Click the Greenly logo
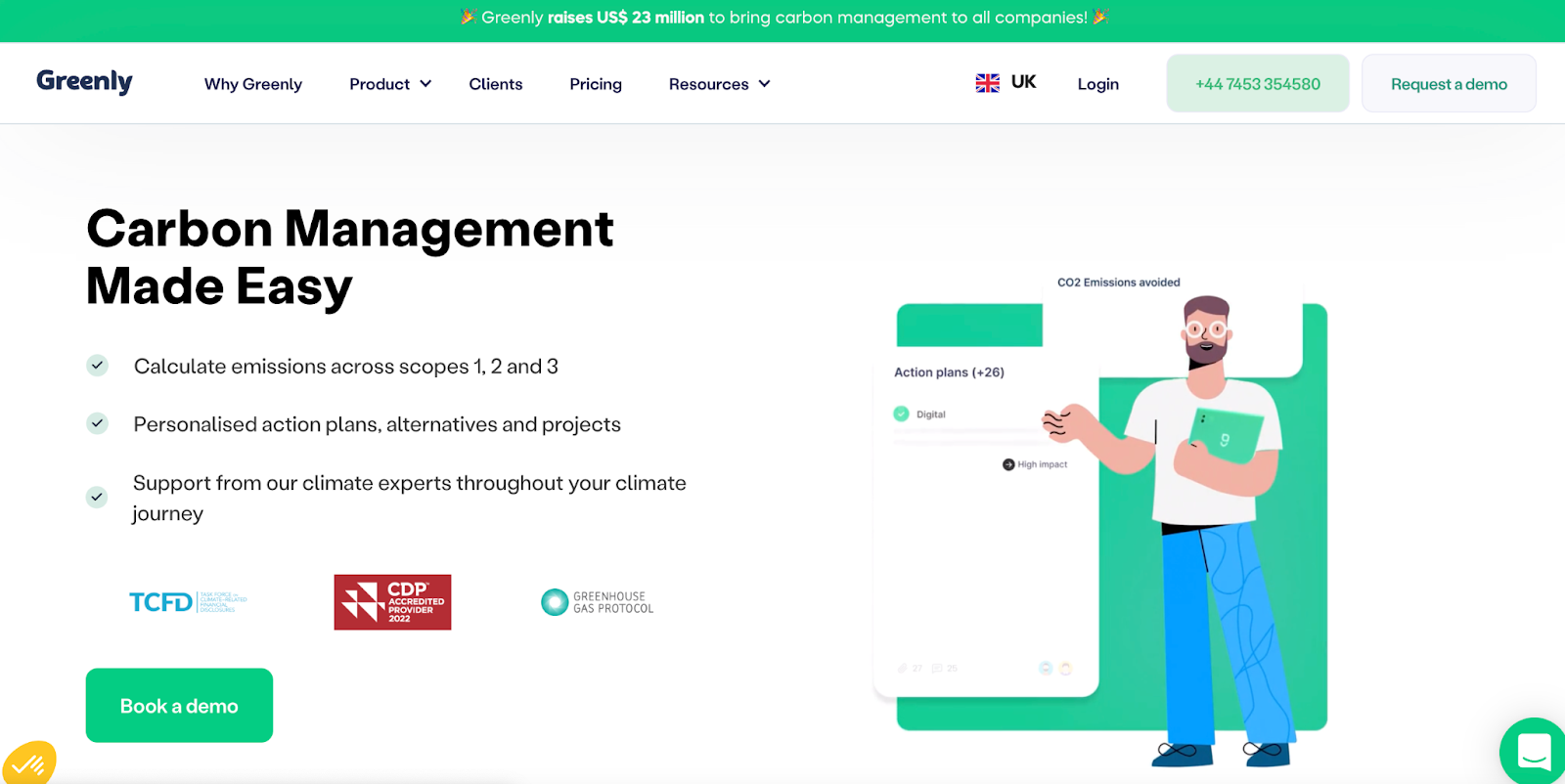Screen dimensions: 1565x784 84,82
